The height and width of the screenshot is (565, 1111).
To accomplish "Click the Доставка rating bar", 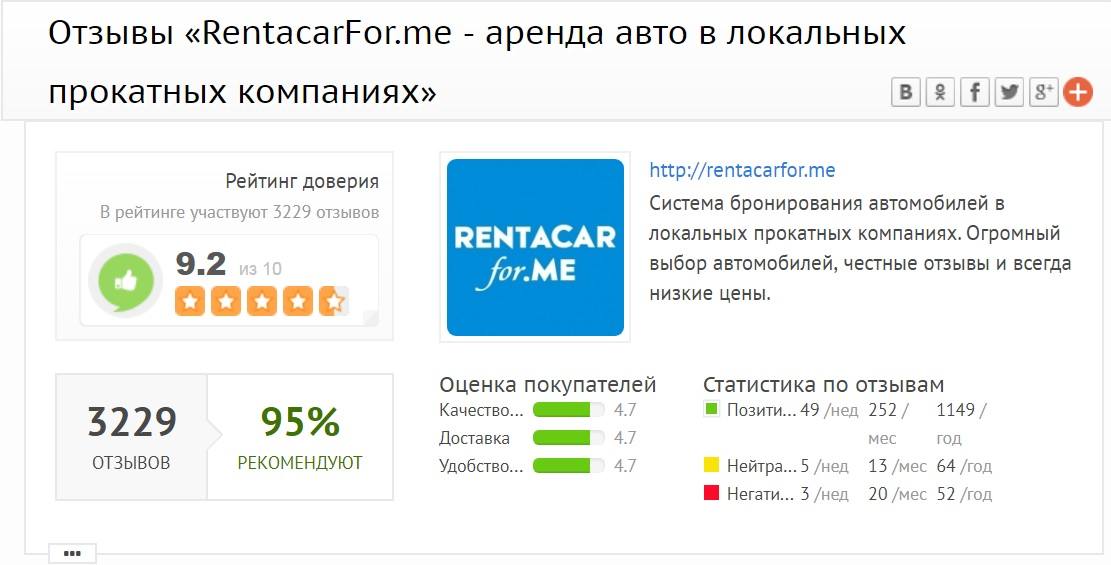I will (568, 437).
